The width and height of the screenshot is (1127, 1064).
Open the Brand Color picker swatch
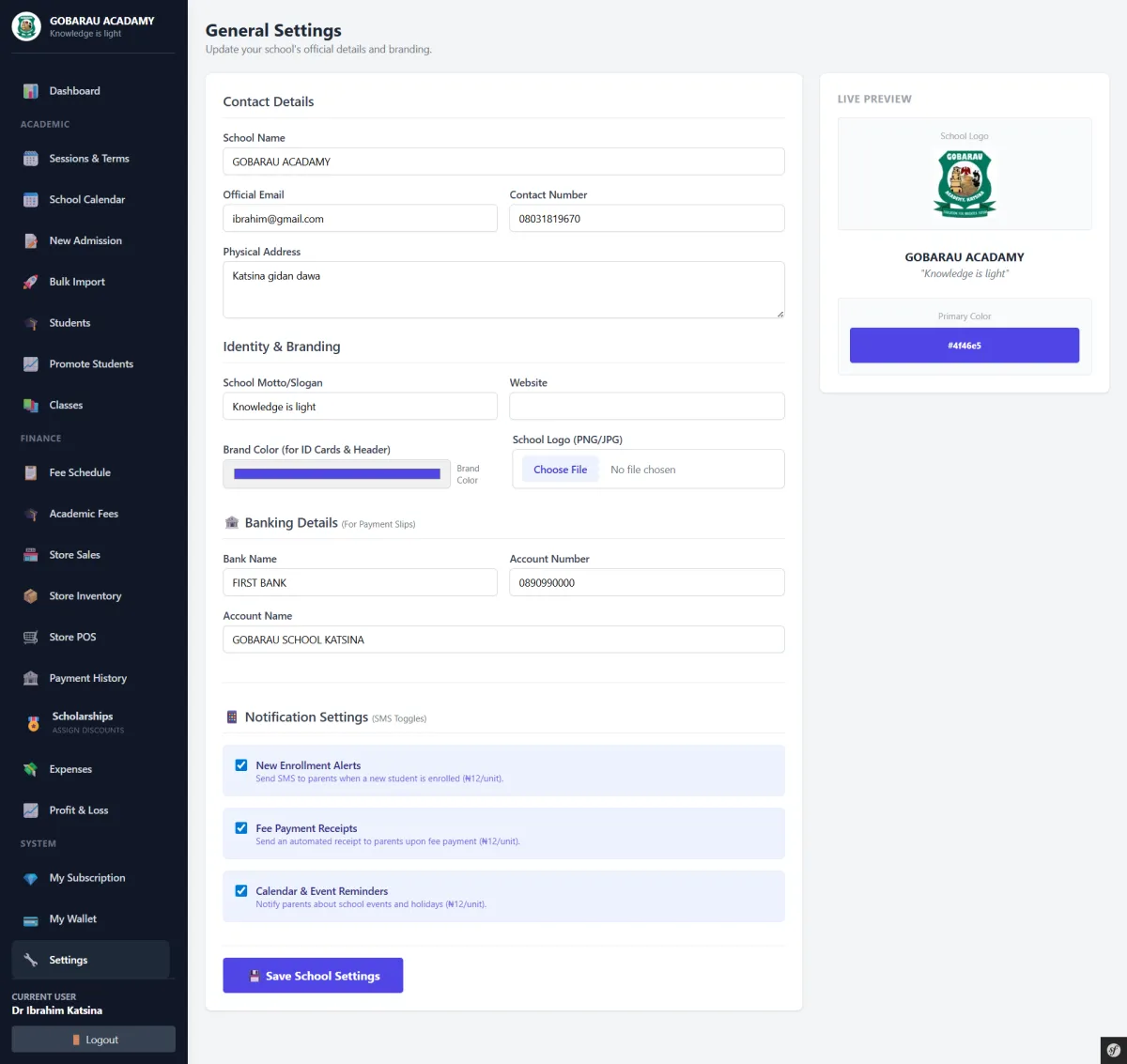[x=336, y=474]
